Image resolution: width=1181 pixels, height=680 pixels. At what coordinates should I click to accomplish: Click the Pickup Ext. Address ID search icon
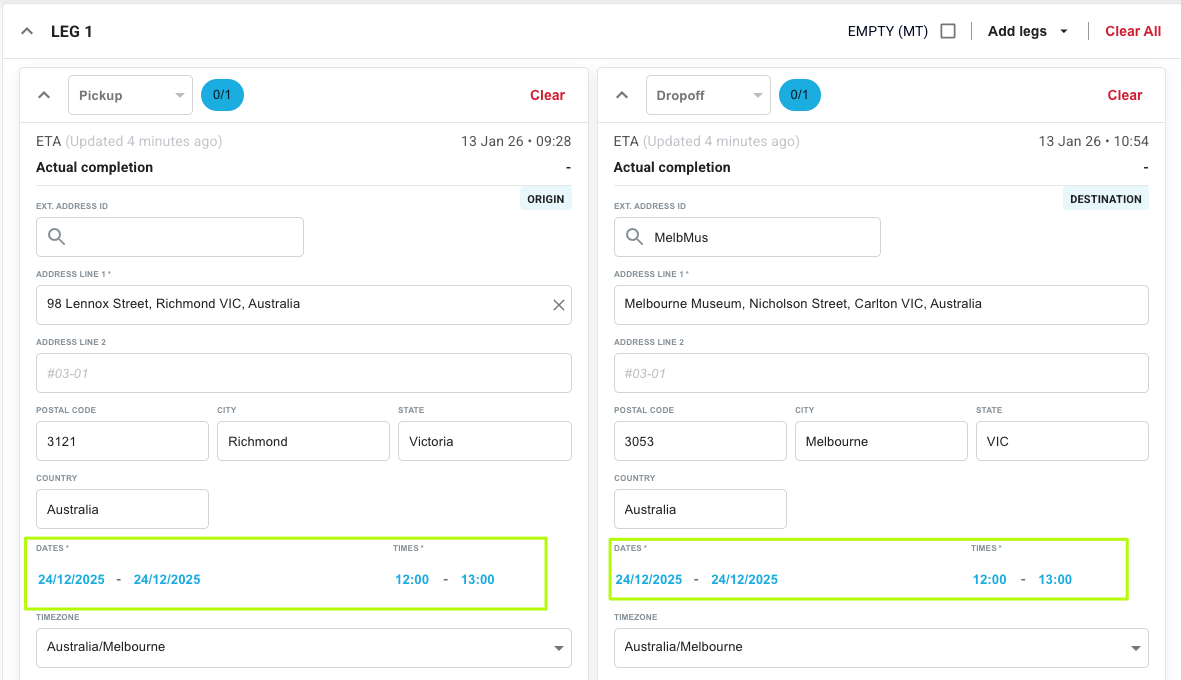point(57,237)
